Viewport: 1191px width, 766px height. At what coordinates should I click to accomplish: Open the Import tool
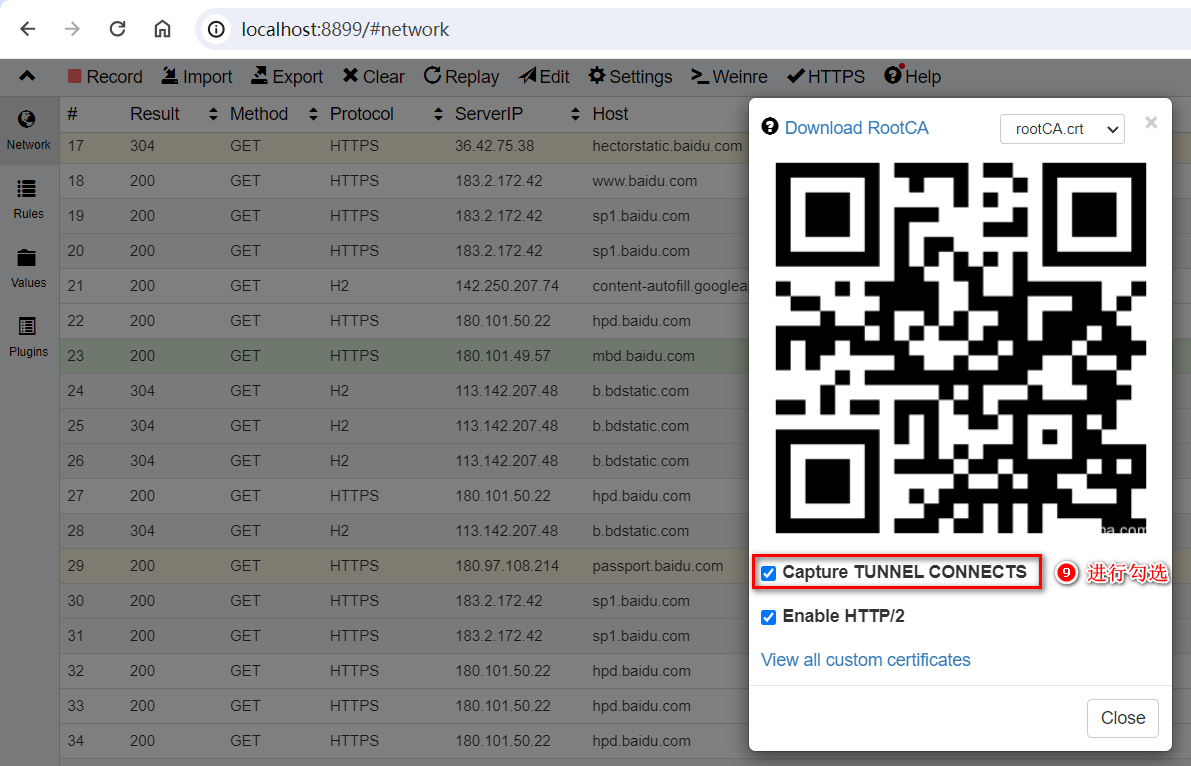click(x=170, y=77)
